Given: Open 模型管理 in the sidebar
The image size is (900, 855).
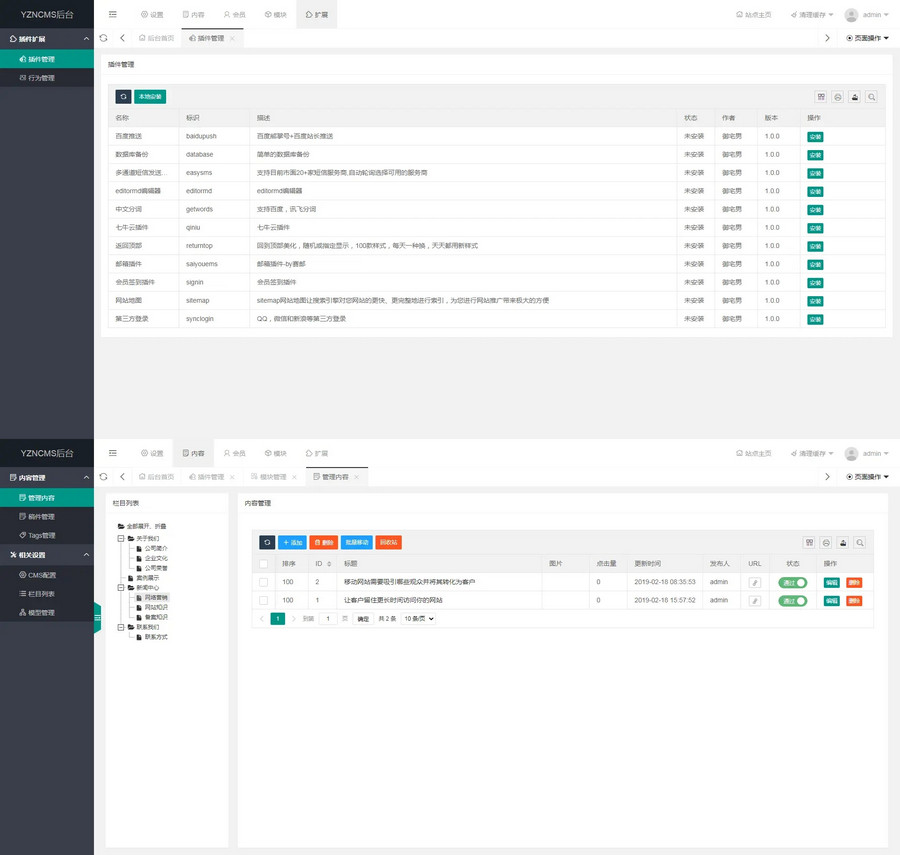Looking at the screenshot, I should point(41,613).
